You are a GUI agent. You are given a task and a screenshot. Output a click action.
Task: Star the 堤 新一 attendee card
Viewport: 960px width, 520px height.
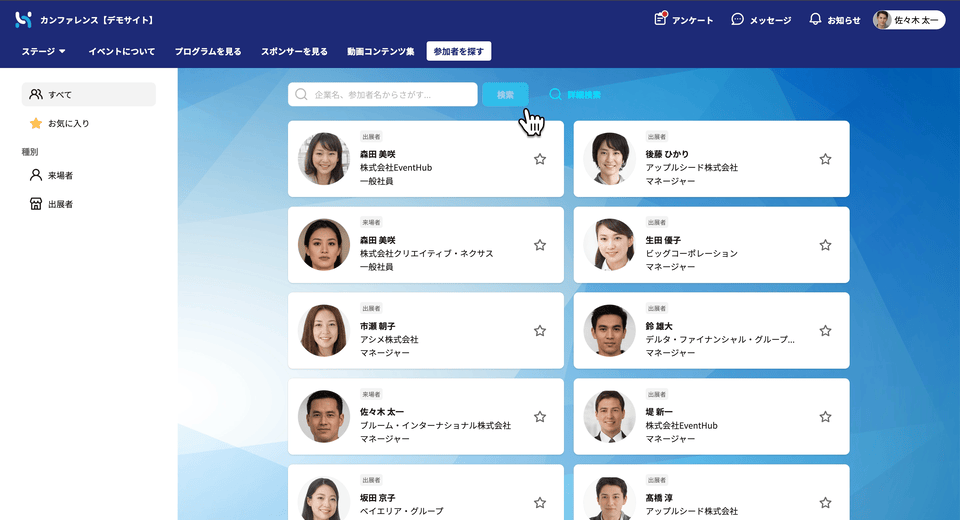point(825,416)
